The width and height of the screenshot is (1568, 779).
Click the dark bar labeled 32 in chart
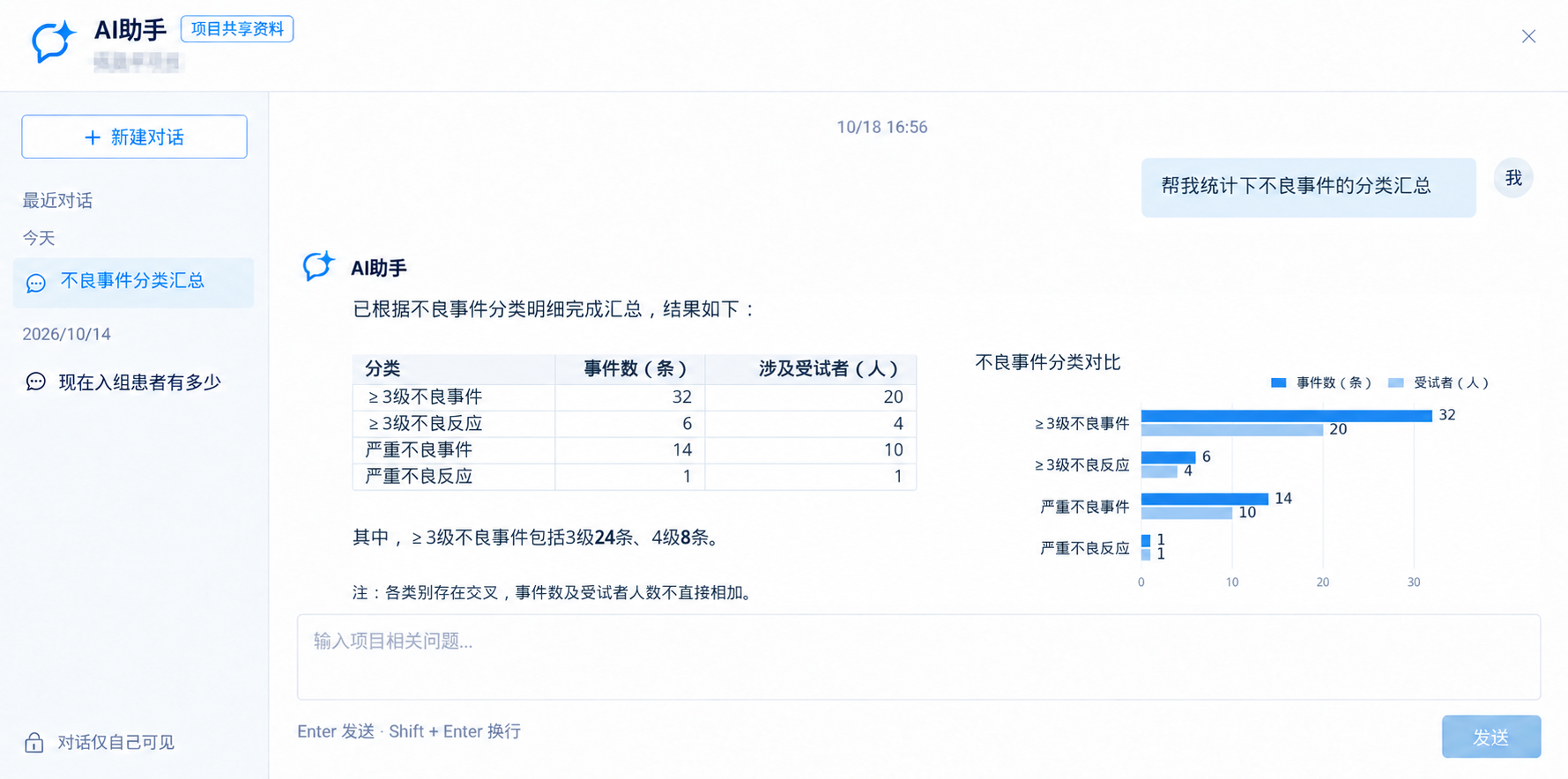1286,416
